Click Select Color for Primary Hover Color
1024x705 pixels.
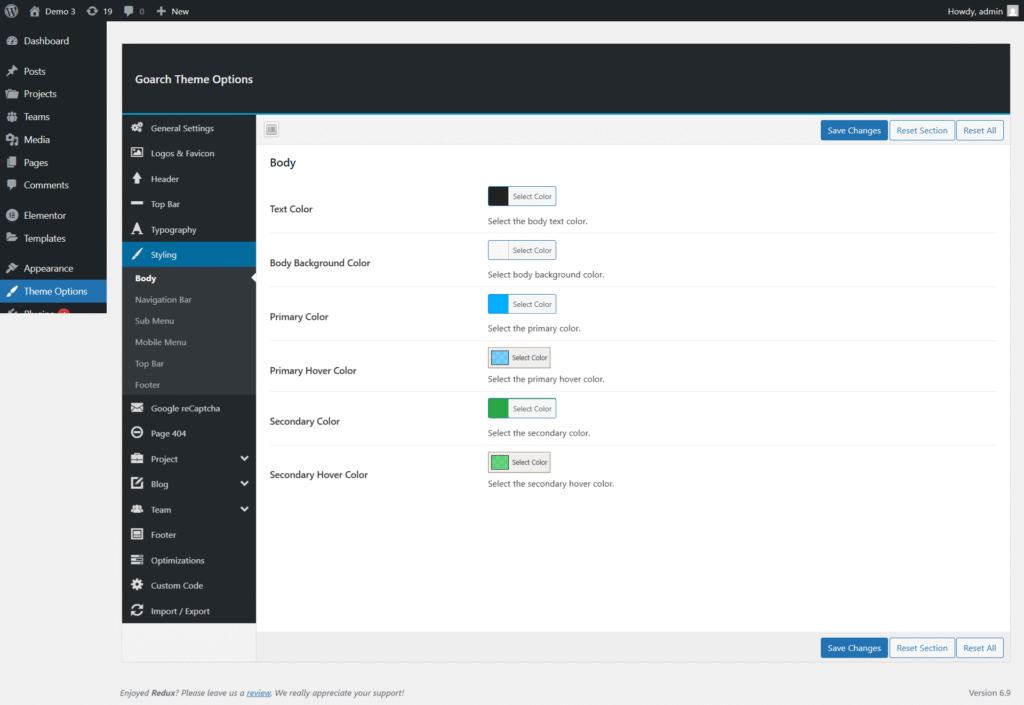click(x=530, y=358)
